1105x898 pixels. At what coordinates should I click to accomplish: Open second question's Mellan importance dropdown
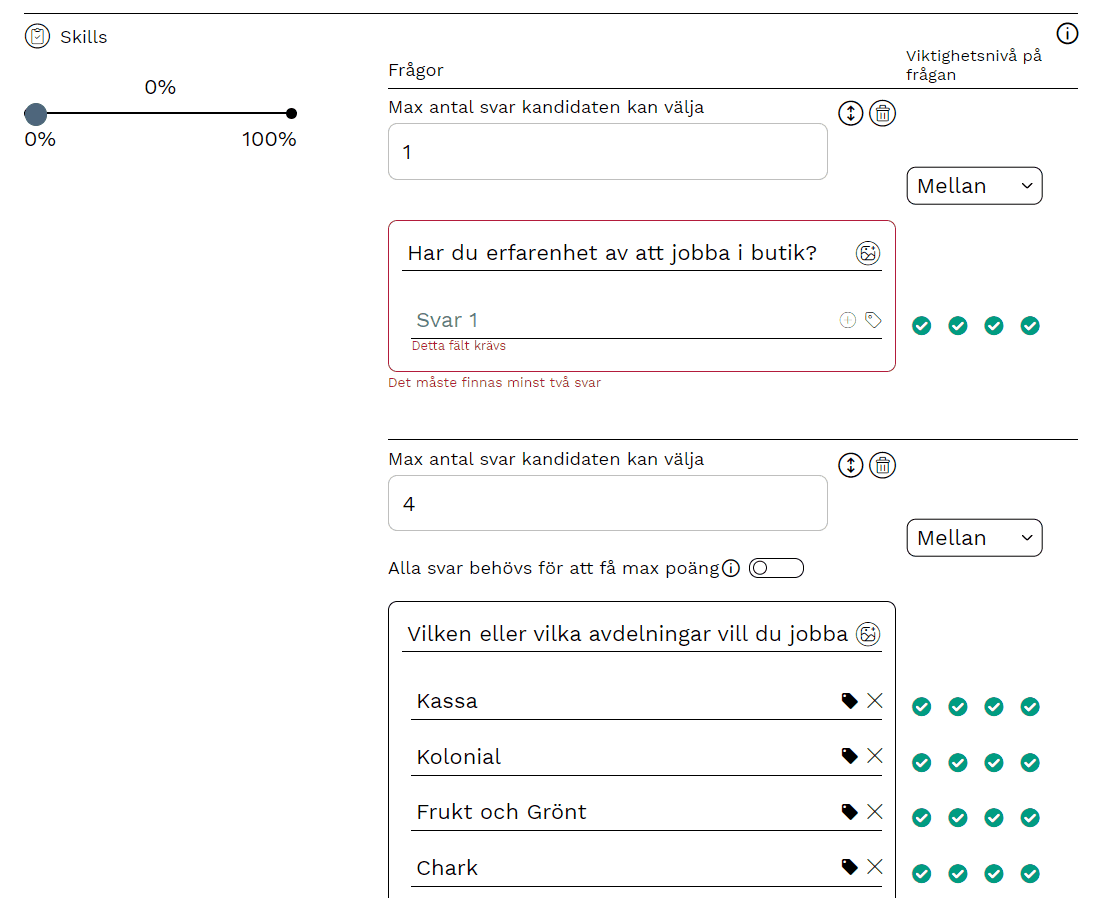[974, 538]
